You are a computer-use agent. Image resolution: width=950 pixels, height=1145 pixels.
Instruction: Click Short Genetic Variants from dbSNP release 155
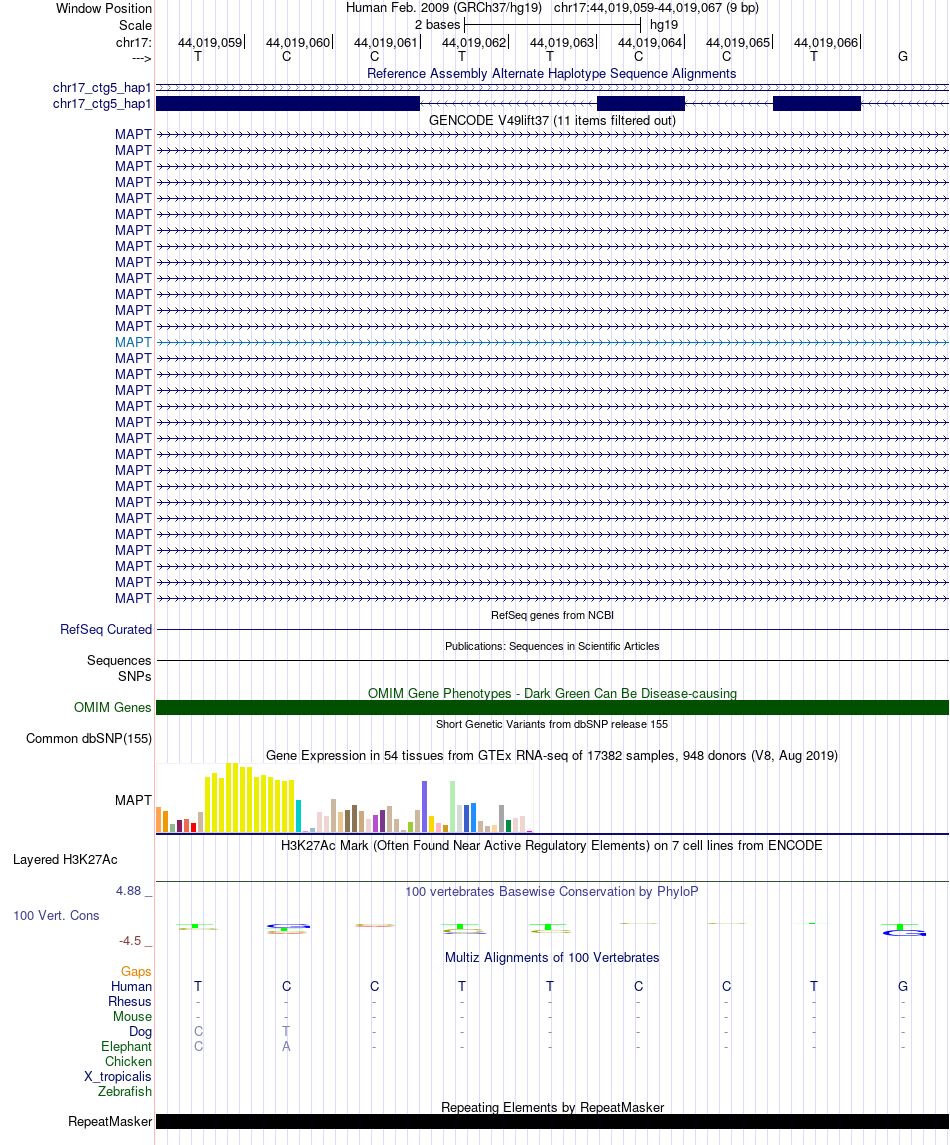pyautogui.click(x=552, y=724)
